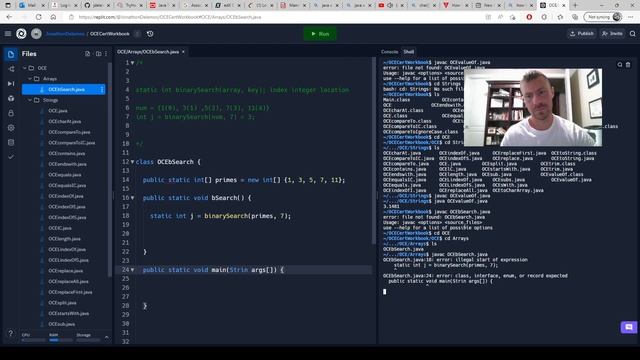Open OCEsub.java in the file tree
Viewport: 640px width, 360px height.
62,324
